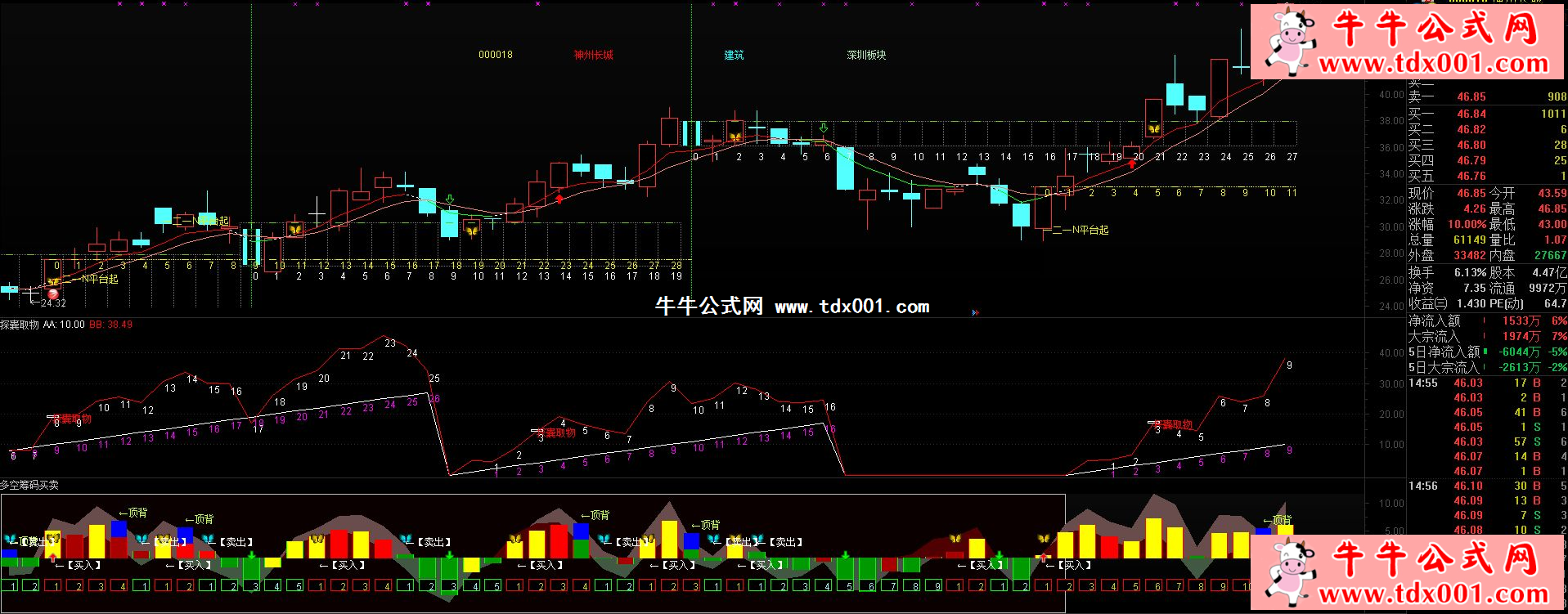Toggle the PE(动) dynamic ratio label
The width and height of the screenshot is (1568, 614).
click(x=1506, y=303)
